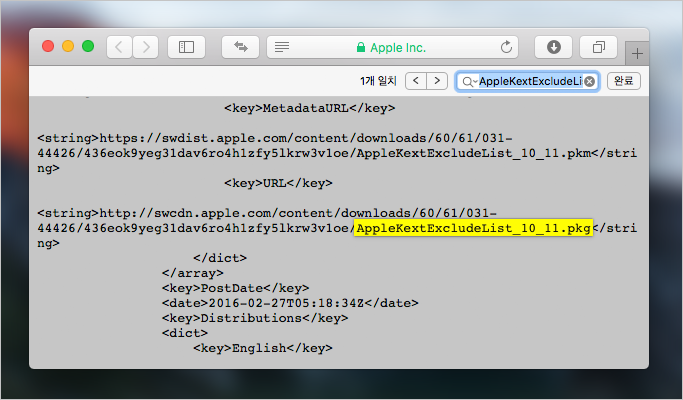Click the highlighted AppleKextExcludeList_10_11.pkg text
This screenshot has width=683, height=400.
click(473, 228)
